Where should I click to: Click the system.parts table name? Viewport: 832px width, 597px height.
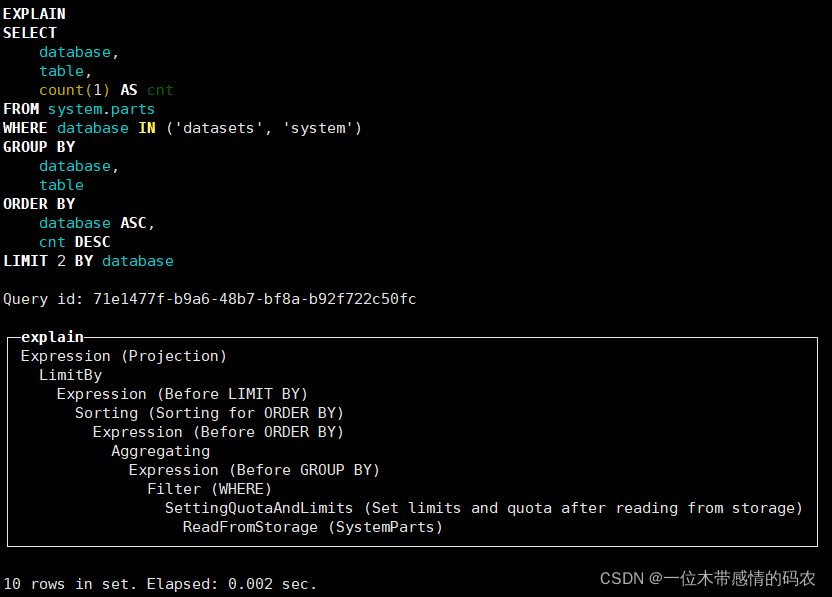[x=101, y=109]
